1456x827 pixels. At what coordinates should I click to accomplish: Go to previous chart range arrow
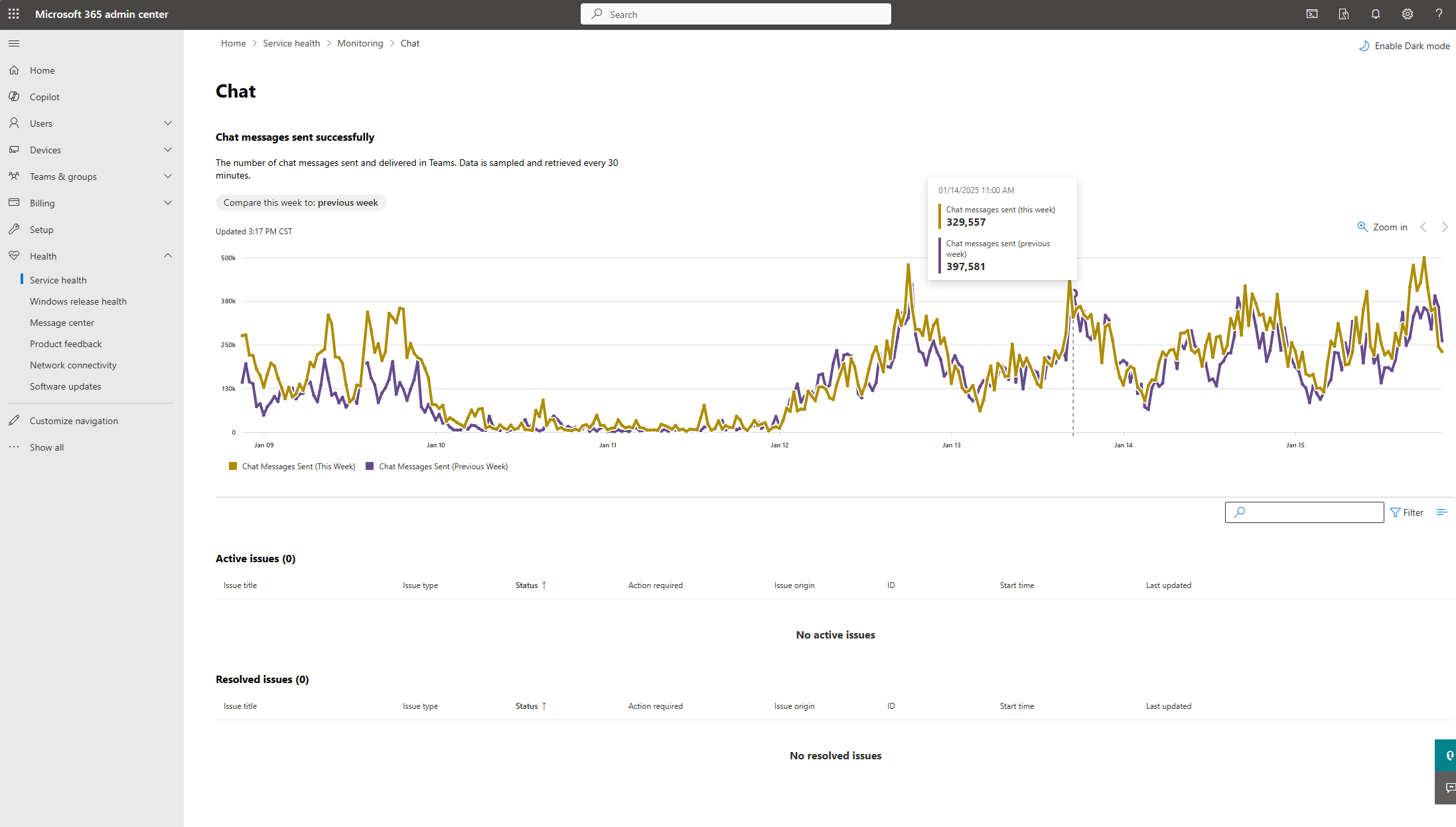(x=1423, y=227)
